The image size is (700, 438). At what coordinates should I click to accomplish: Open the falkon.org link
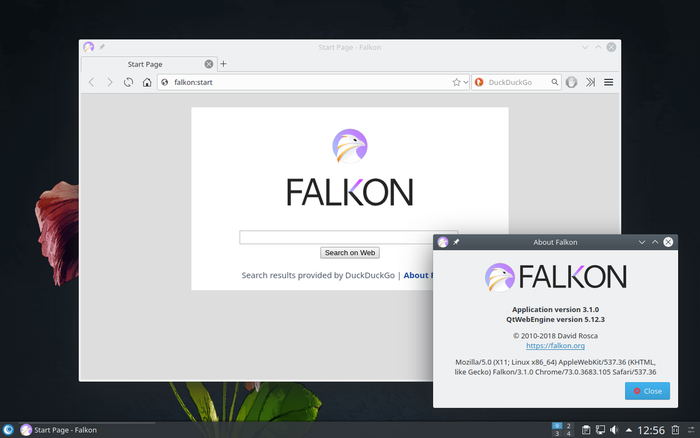[x=562, y=345]
